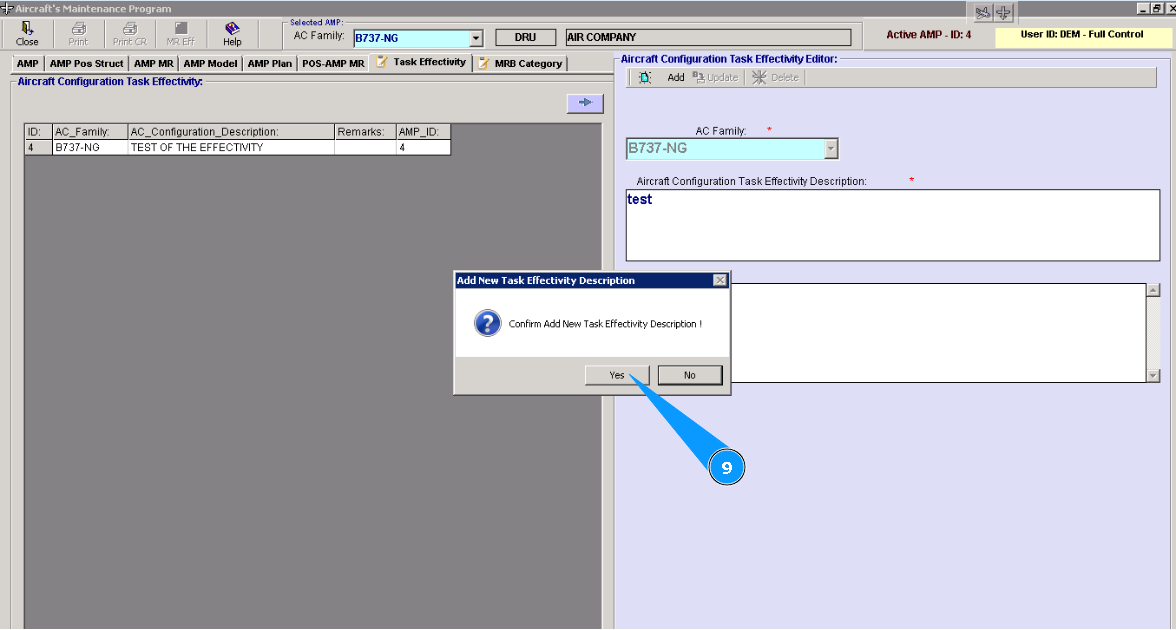1176x630 pixels.
Task: Select the TEST OF THE EFFECTIVITY cell
Action: (x=231, y=148)
